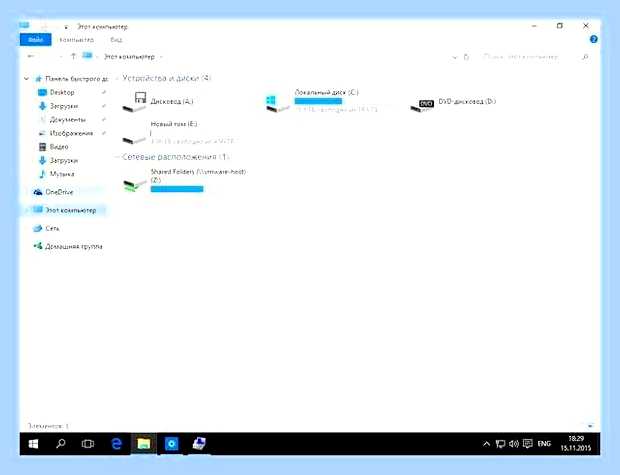
Task: Click the ENG language indicator
Action: pos(544,444)
